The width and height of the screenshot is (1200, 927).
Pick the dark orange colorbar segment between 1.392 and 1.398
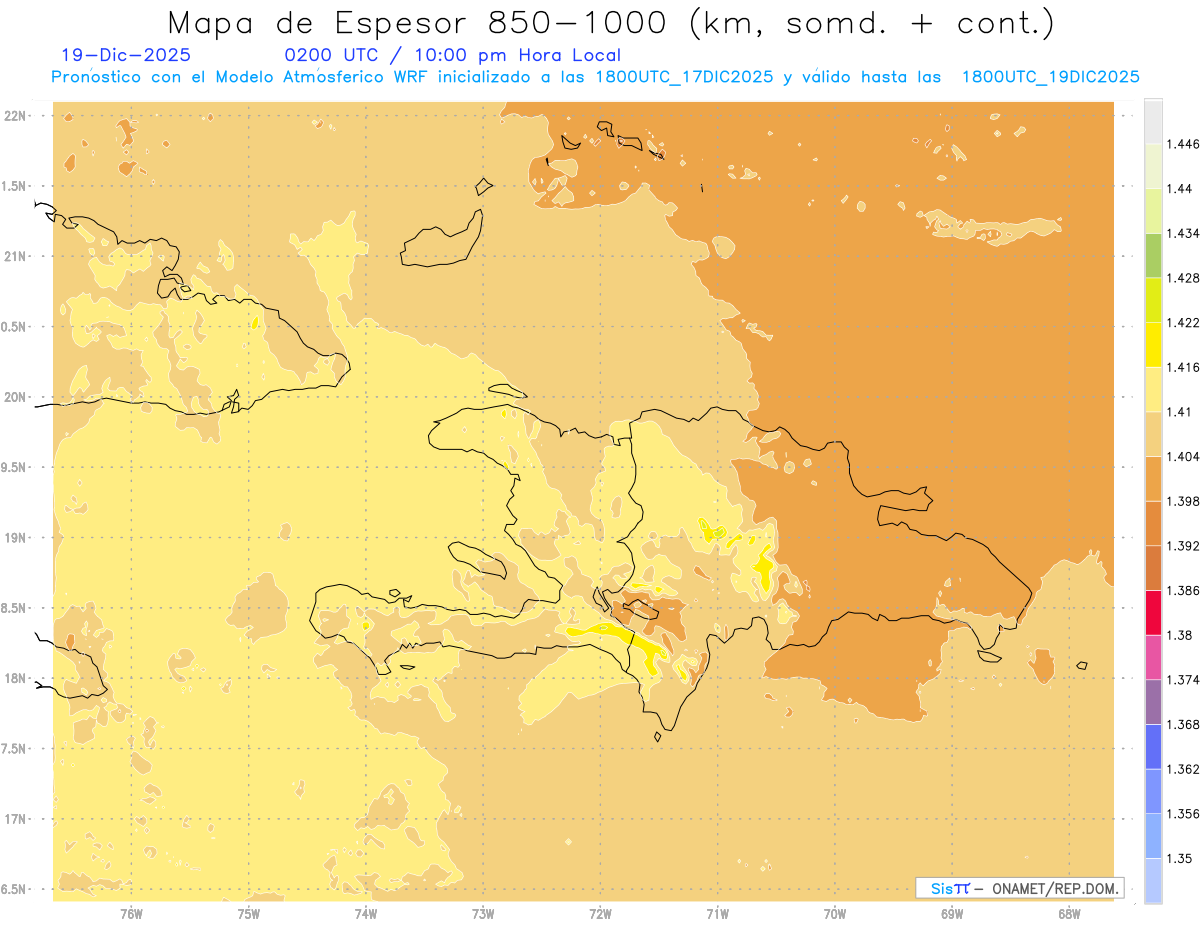1153,523
